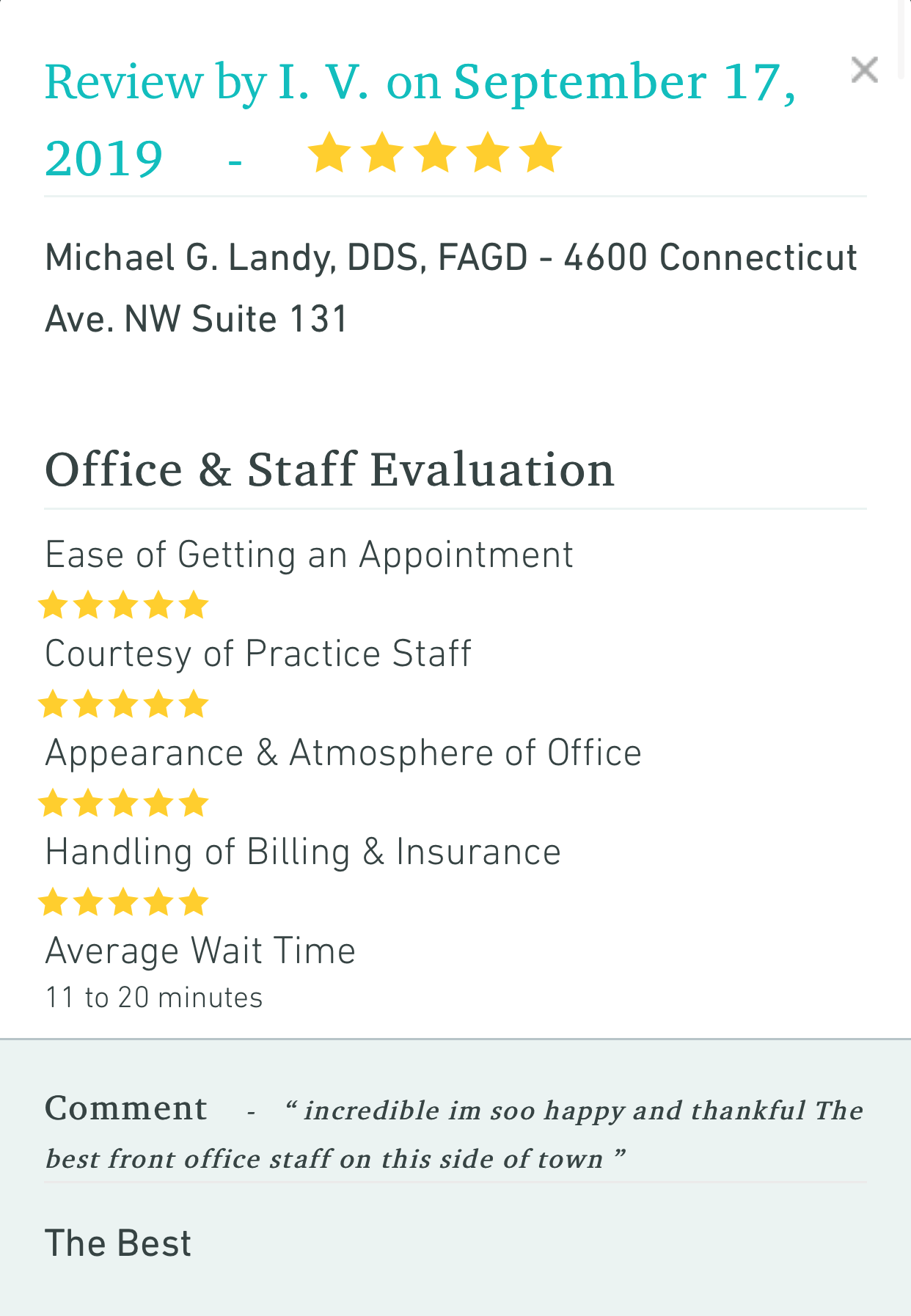Click first star of overall header rating
The width and height of the screenshot is (911, 1316).
point(329,153)
